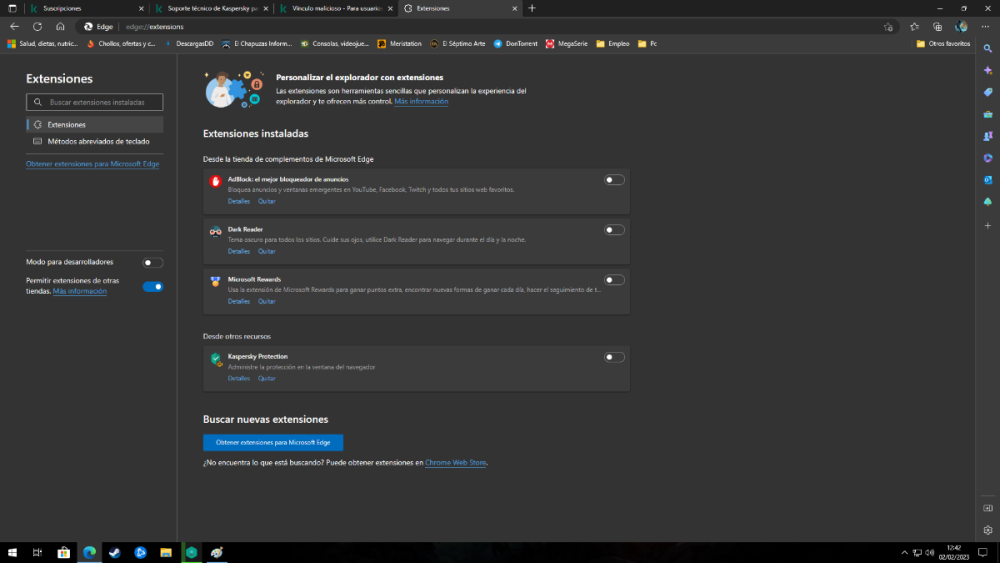Open the Windows Start menu
The image size is (1000, 563).
12,553
